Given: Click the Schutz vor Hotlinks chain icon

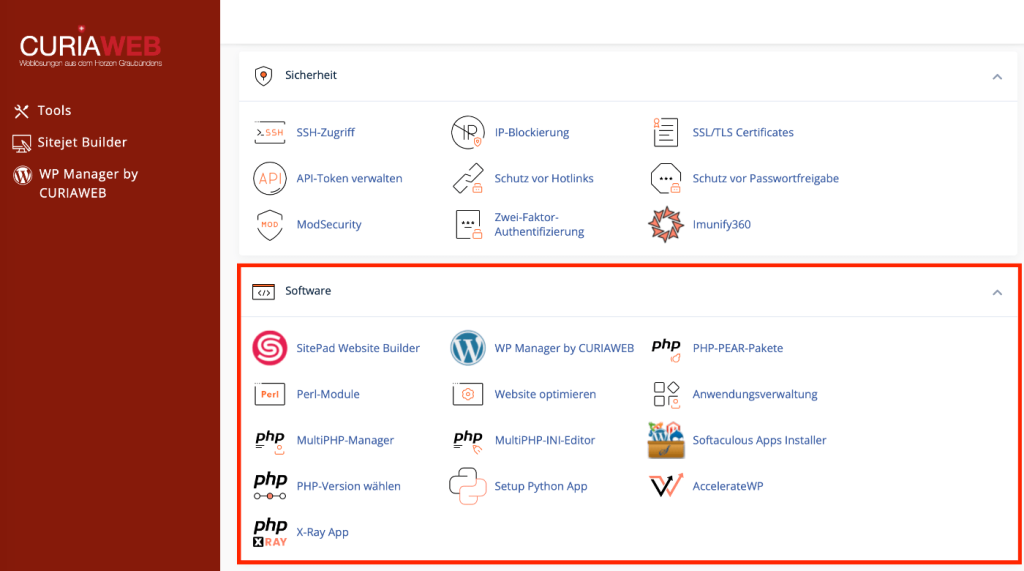Looking at the screenshot, I should 468,178.
